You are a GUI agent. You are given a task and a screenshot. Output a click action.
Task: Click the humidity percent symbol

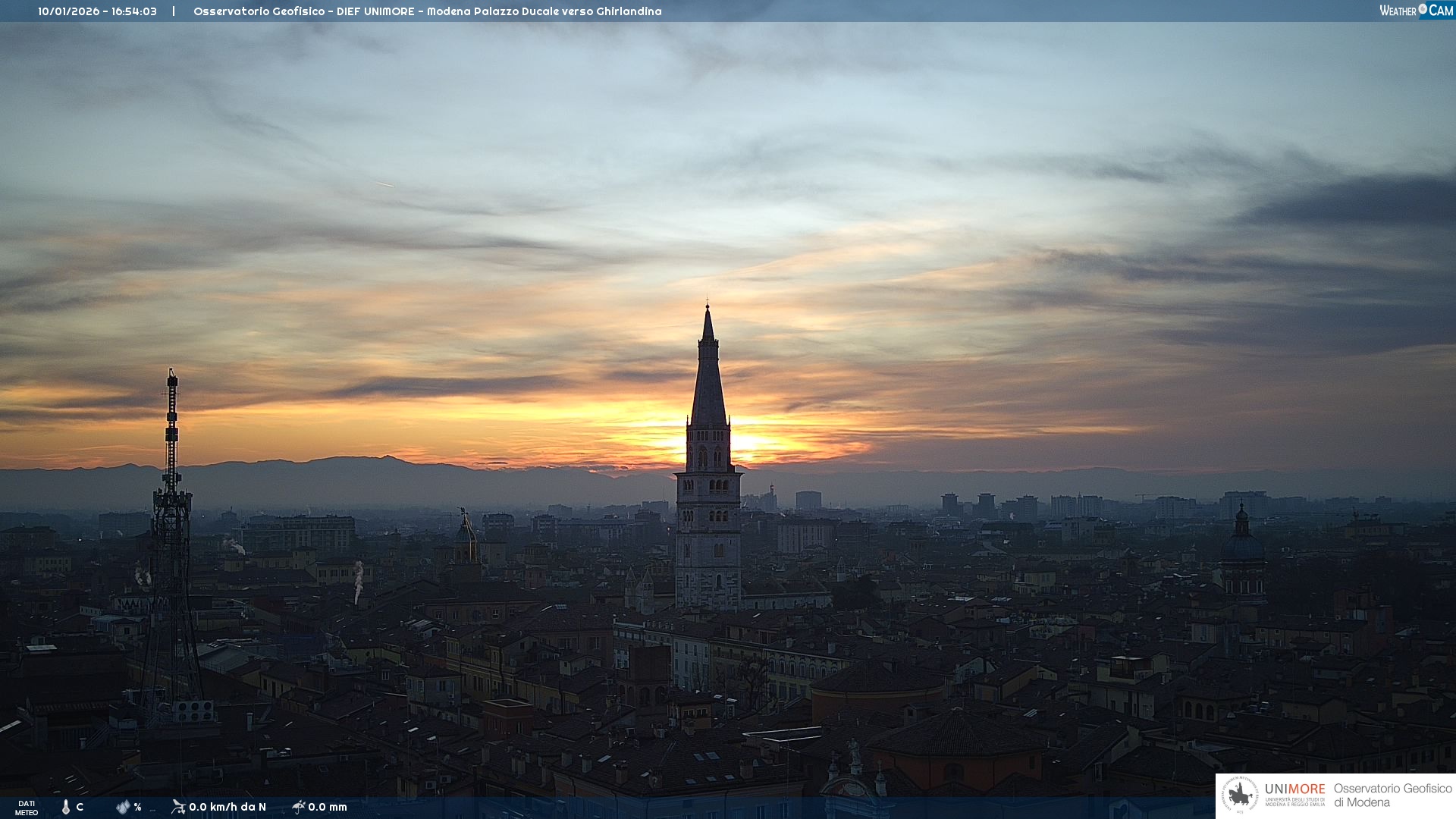pos(137,807)
